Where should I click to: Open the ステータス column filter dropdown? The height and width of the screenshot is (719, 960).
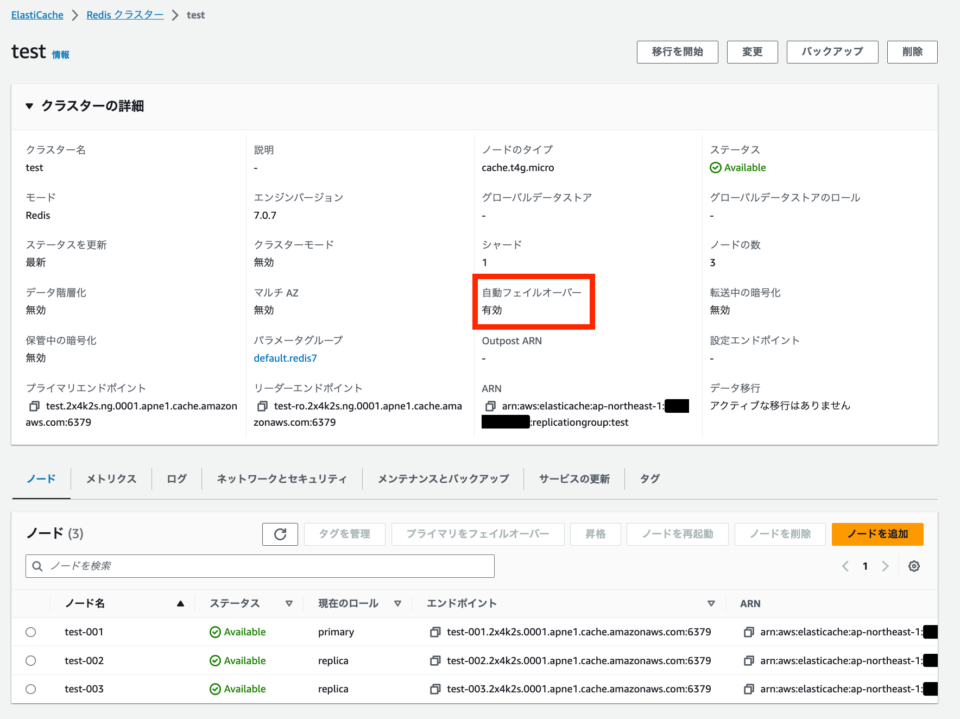tap(290, 603)
